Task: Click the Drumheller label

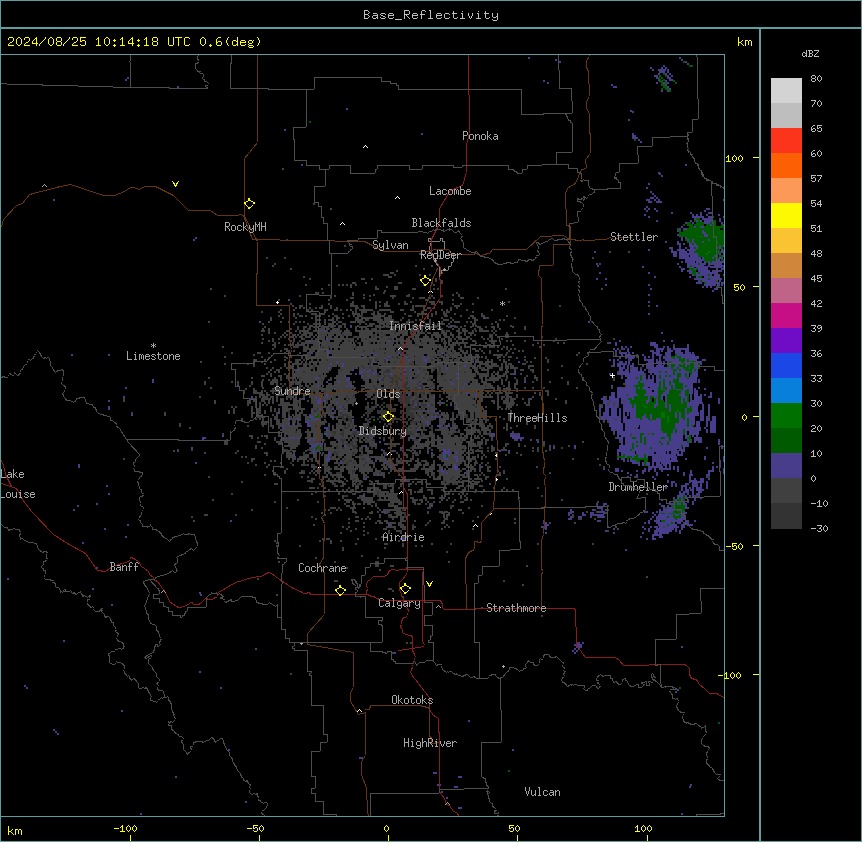Action: [x=638, y=487]
